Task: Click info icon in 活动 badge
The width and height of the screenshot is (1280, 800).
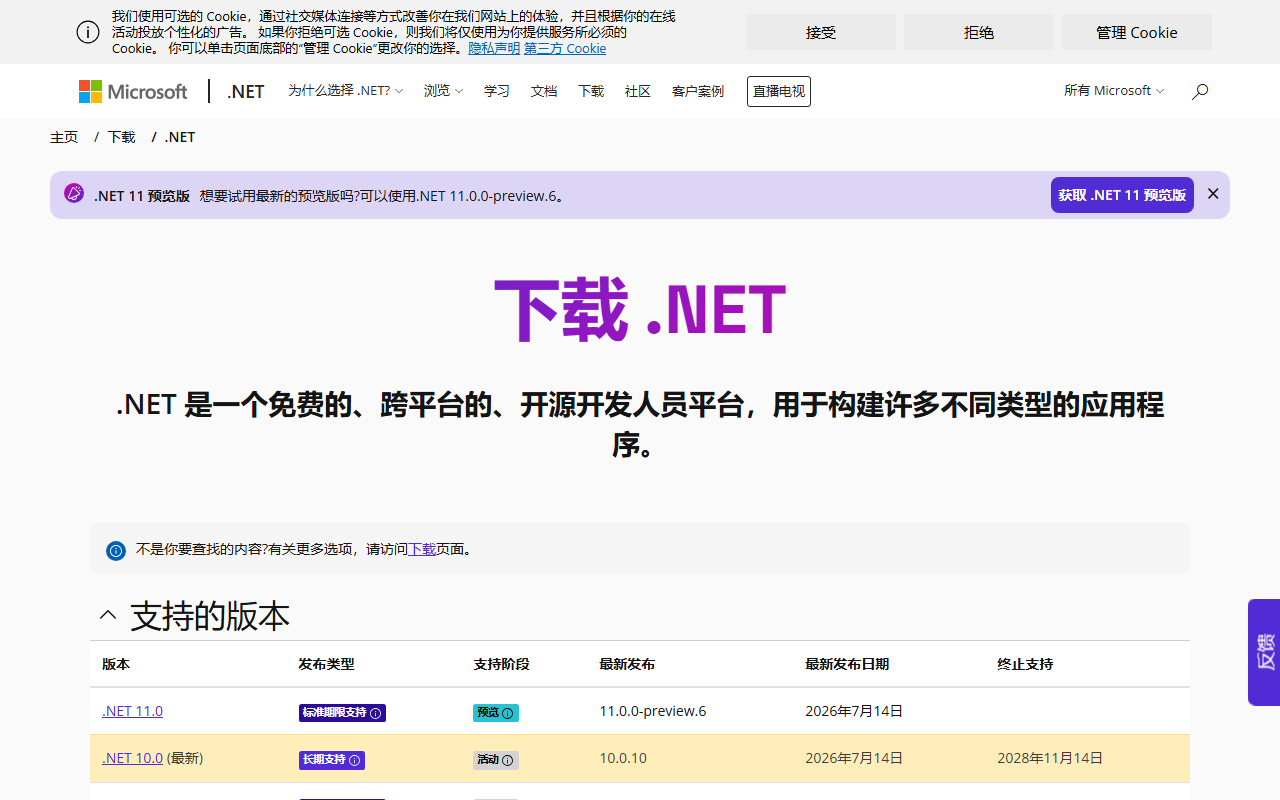Action: (508, 760)
